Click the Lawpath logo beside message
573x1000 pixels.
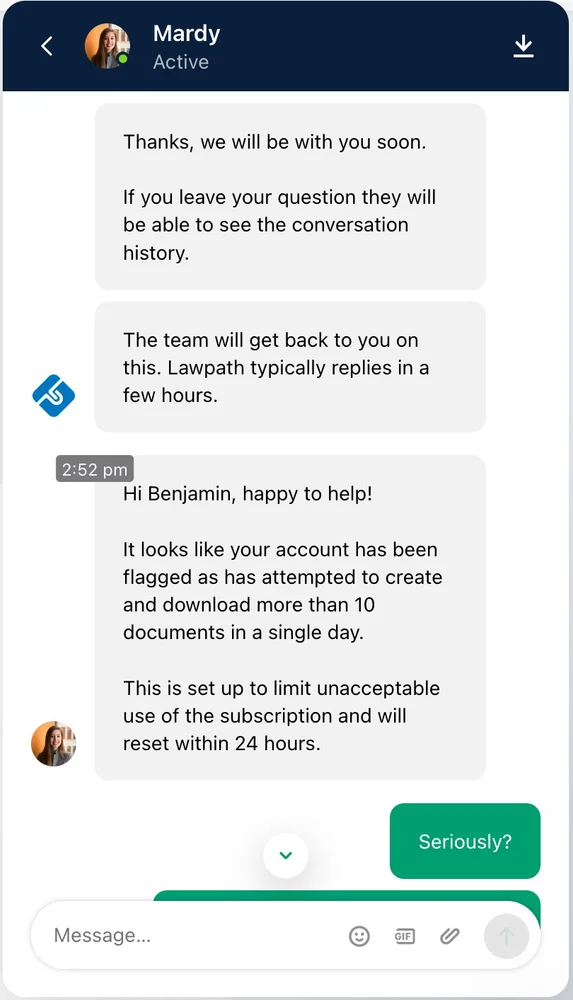coord(54,395)
